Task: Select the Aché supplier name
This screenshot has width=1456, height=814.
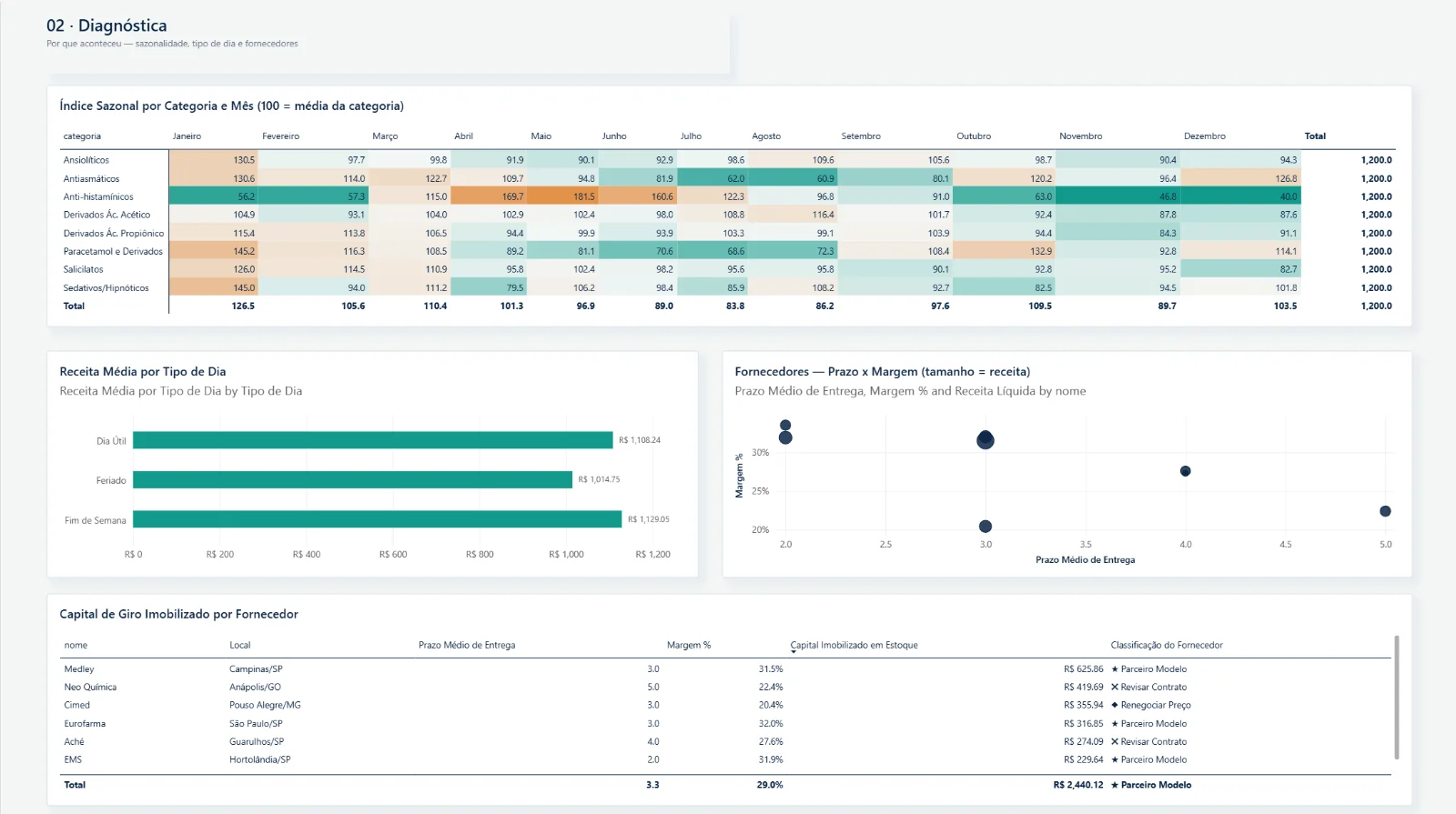Action: tap(74, 742)
